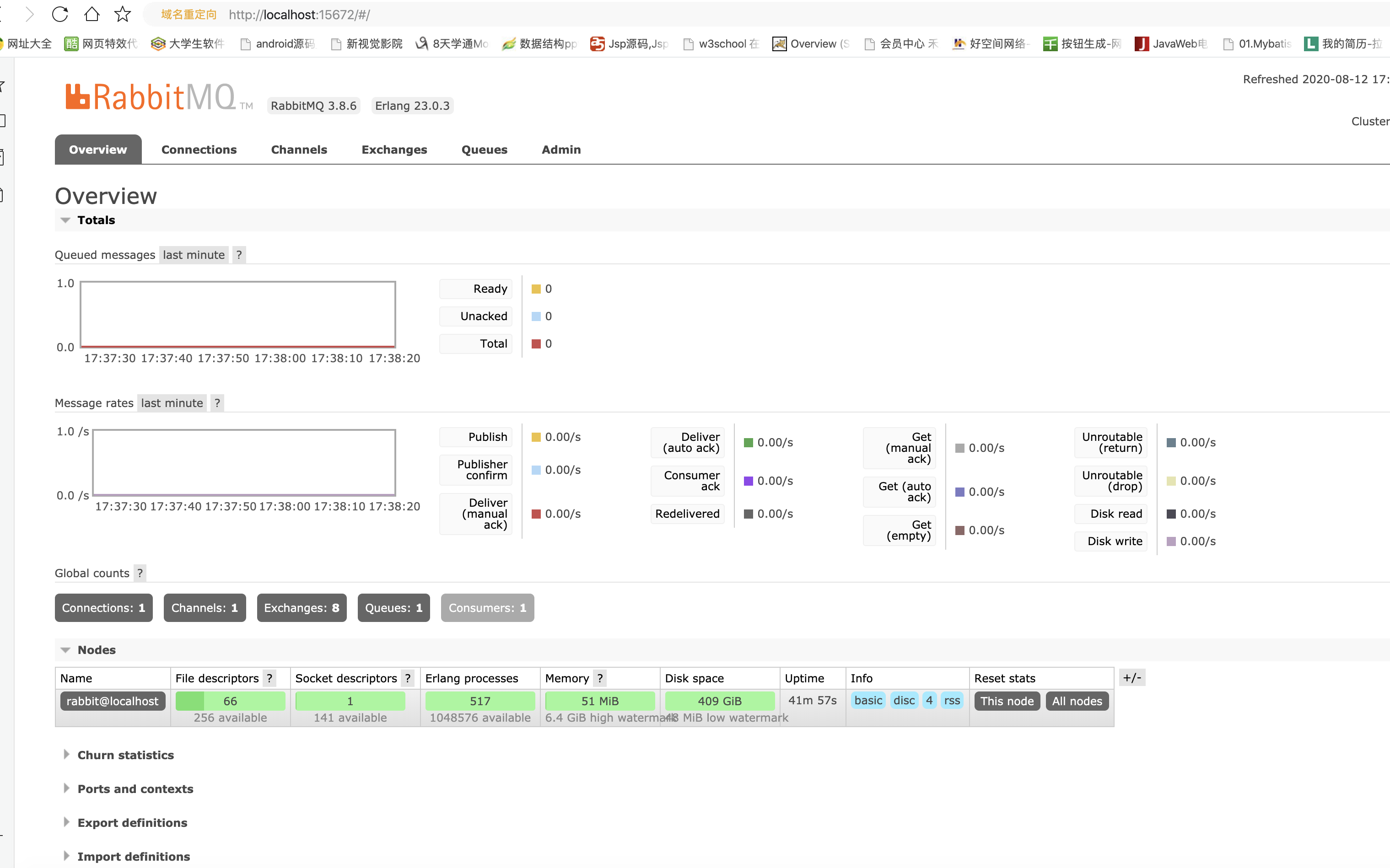Expand Import definitions section
Screen dimensions: 1390x868
(x=126, y=857)
